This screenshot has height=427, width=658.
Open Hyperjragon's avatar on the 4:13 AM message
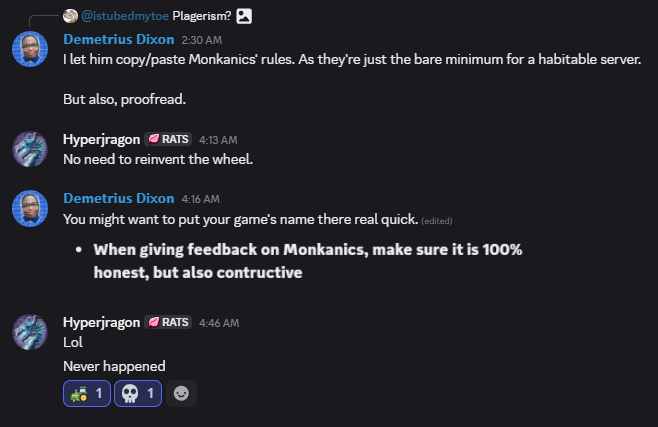coord(31,148)
